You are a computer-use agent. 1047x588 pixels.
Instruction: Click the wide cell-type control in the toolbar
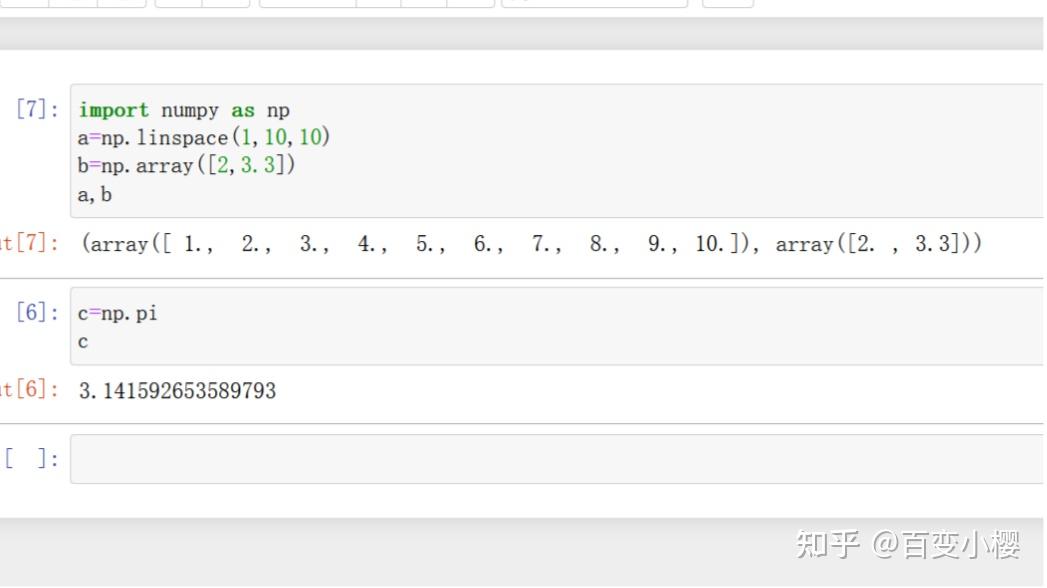(x=595, y=5)
